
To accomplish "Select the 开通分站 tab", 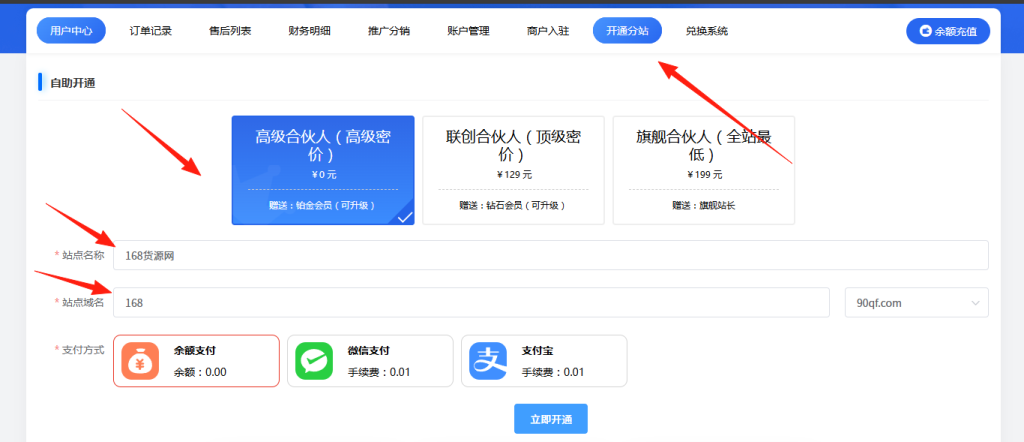I will (x=627, y=31).
